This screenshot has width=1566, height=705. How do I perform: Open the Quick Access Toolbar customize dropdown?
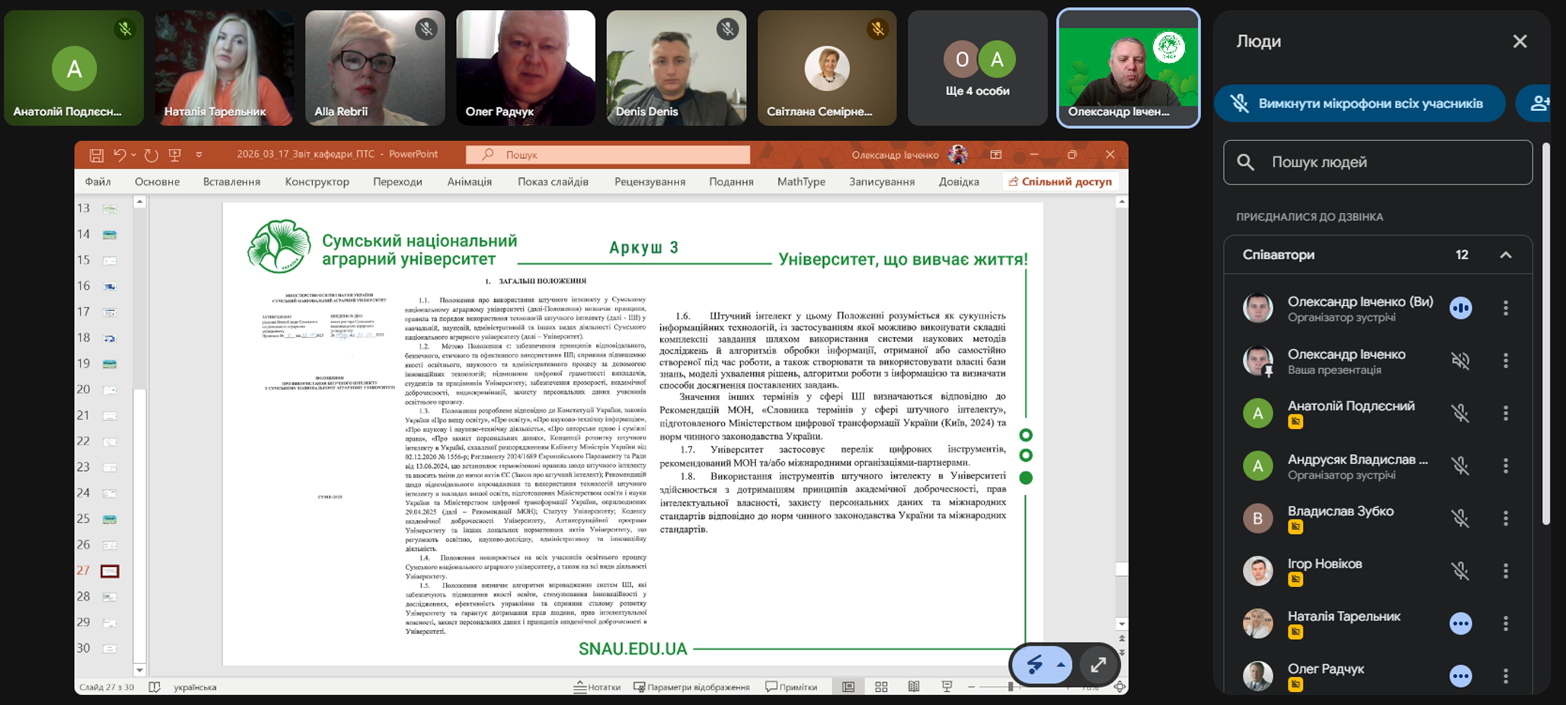point(199,155)
